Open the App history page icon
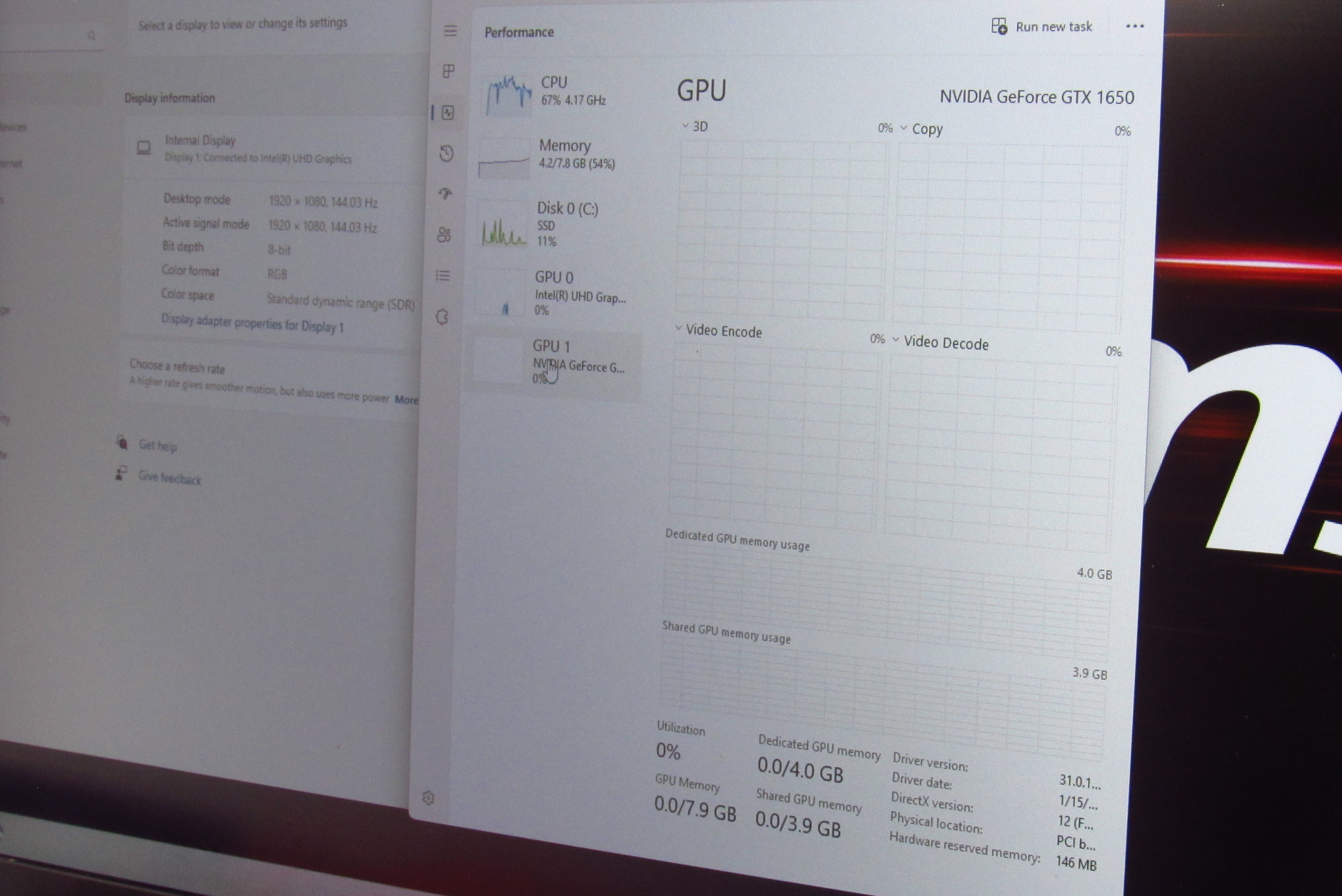Screen dimensions: 1342x896 point(446,153)
